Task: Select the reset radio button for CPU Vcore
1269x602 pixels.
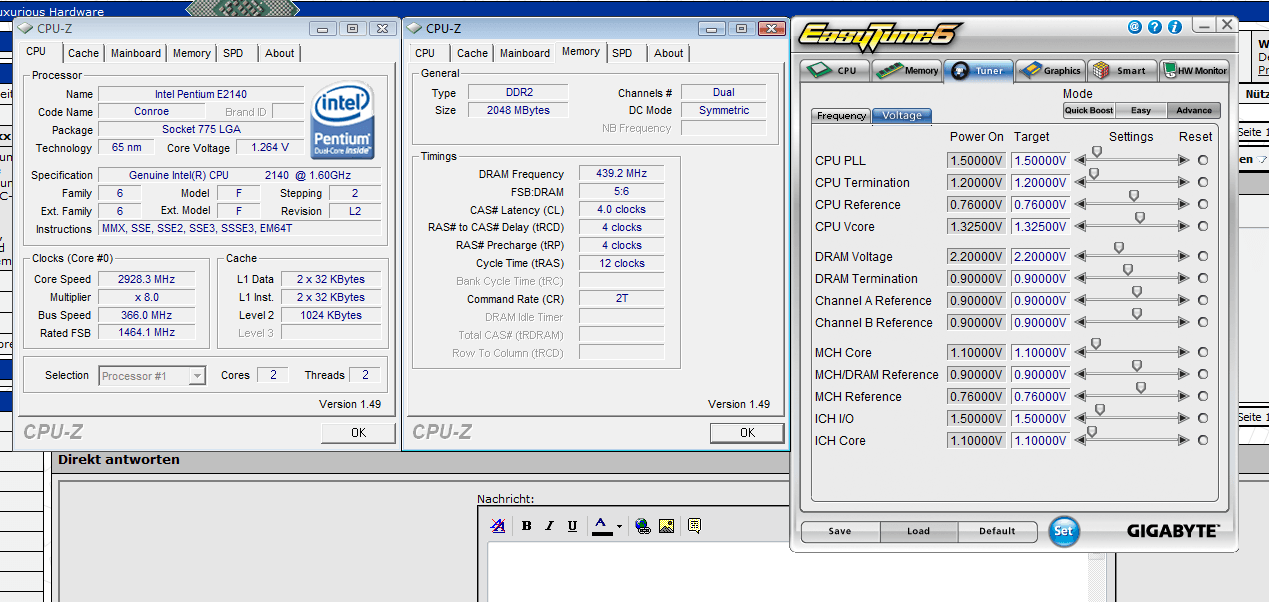Action: click(x=1203, y=226)
